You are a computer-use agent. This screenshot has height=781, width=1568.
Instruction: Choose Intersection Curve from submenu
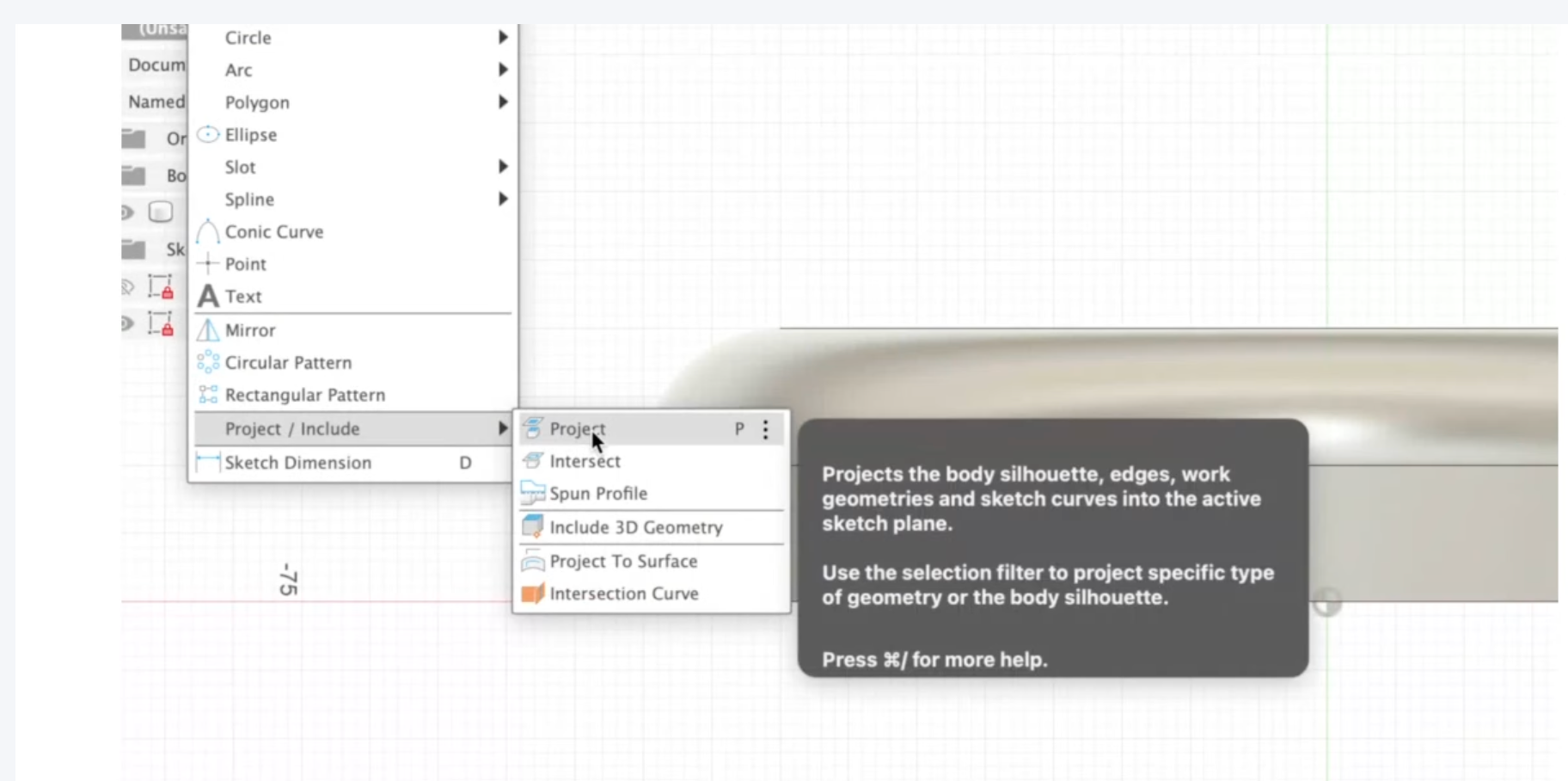pos(652,593)
